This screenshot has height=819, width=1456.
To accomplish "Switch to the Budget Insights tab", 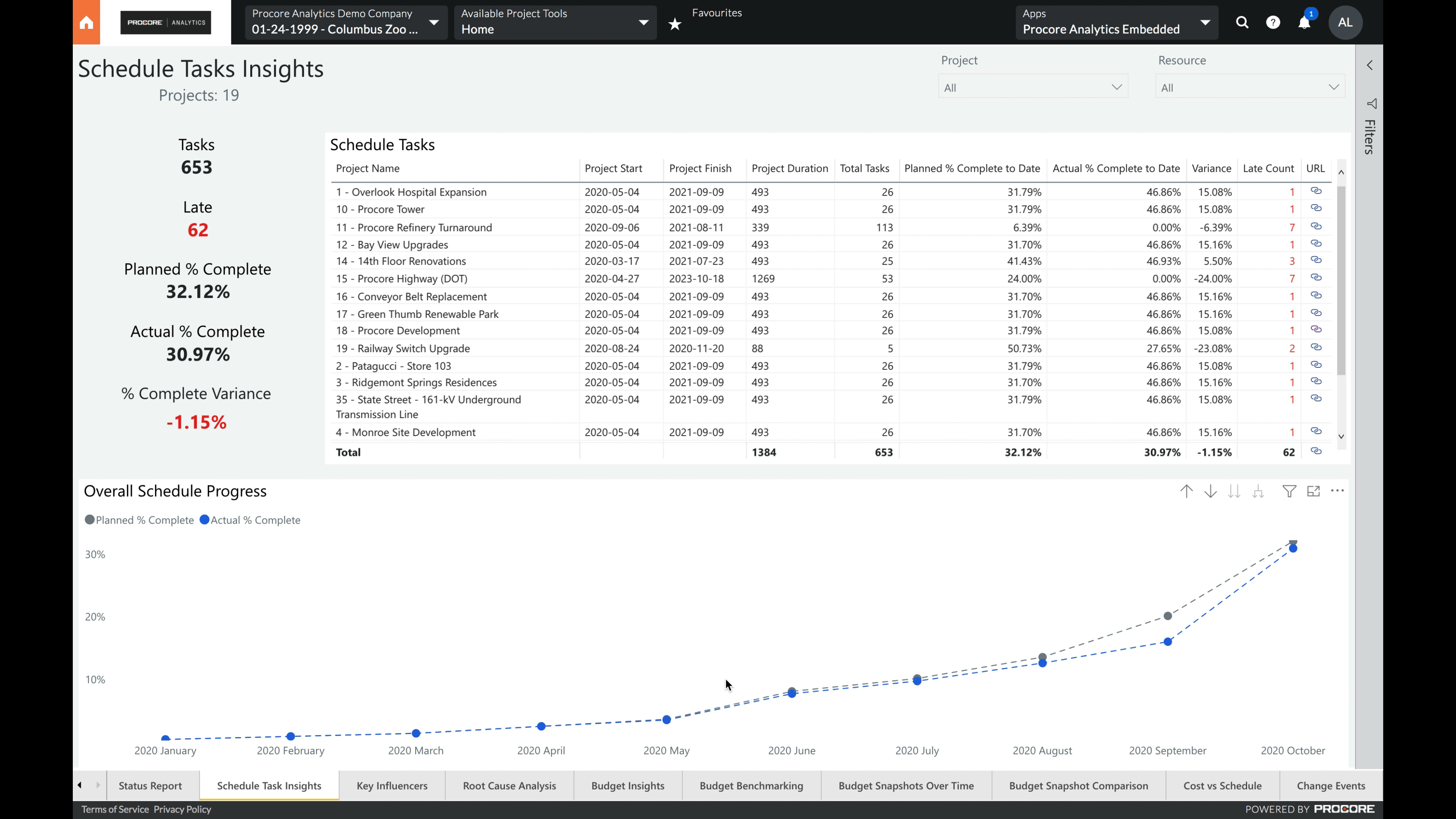I will click(x=628, y=786).
